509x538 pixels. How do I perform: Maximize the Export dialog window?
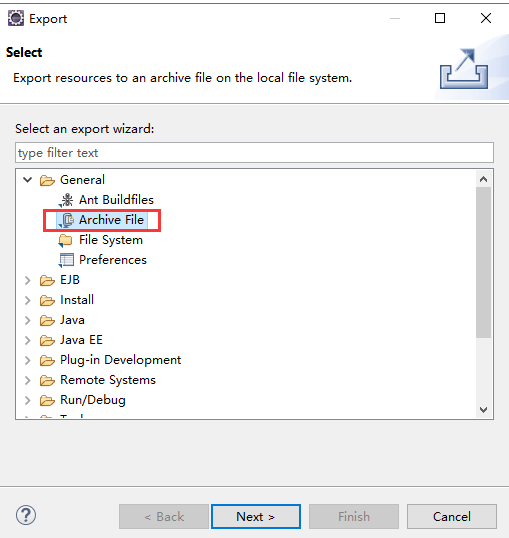click(x=440, y=18)
